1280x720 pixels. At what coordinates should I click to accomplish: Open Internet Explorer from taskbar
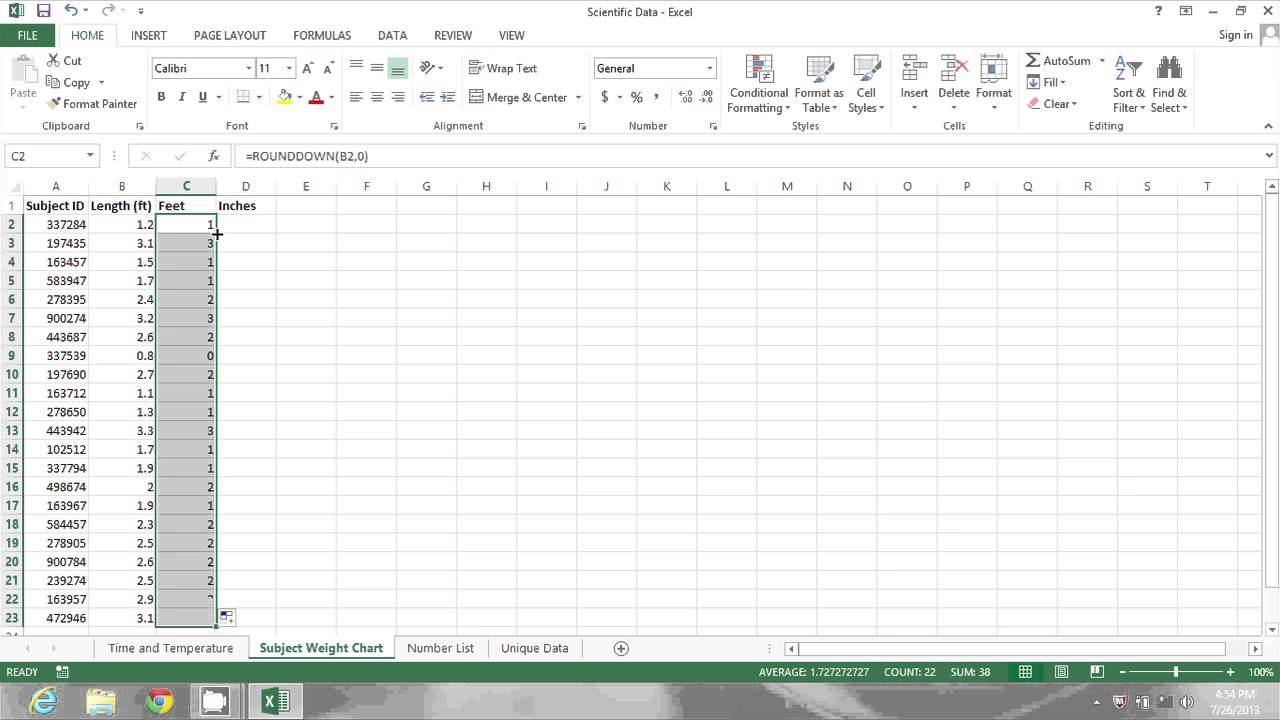[x=43, y=701]
